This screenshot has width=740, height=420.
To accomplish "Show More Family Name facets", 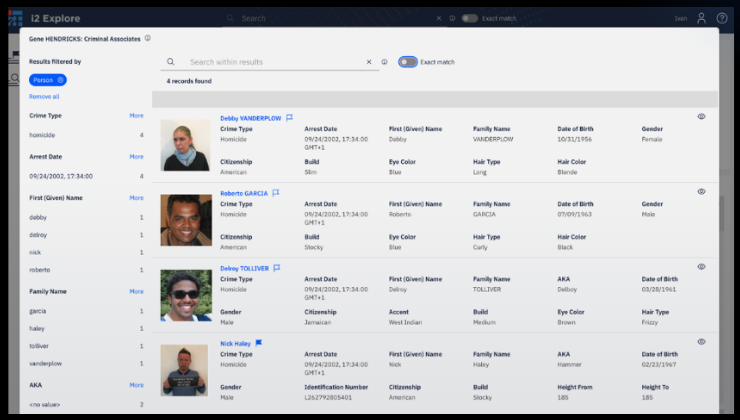I will coord(136,292).
